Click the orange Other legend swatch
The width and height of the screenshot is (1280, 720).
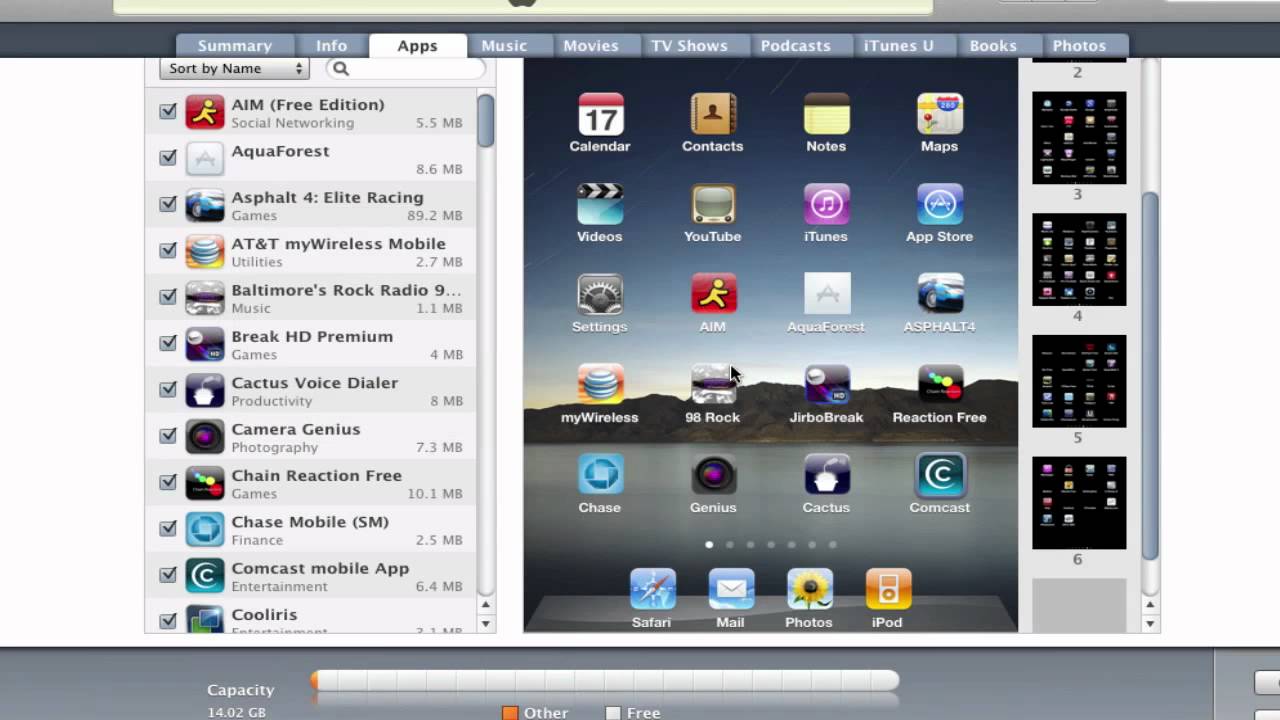(510, 713)
